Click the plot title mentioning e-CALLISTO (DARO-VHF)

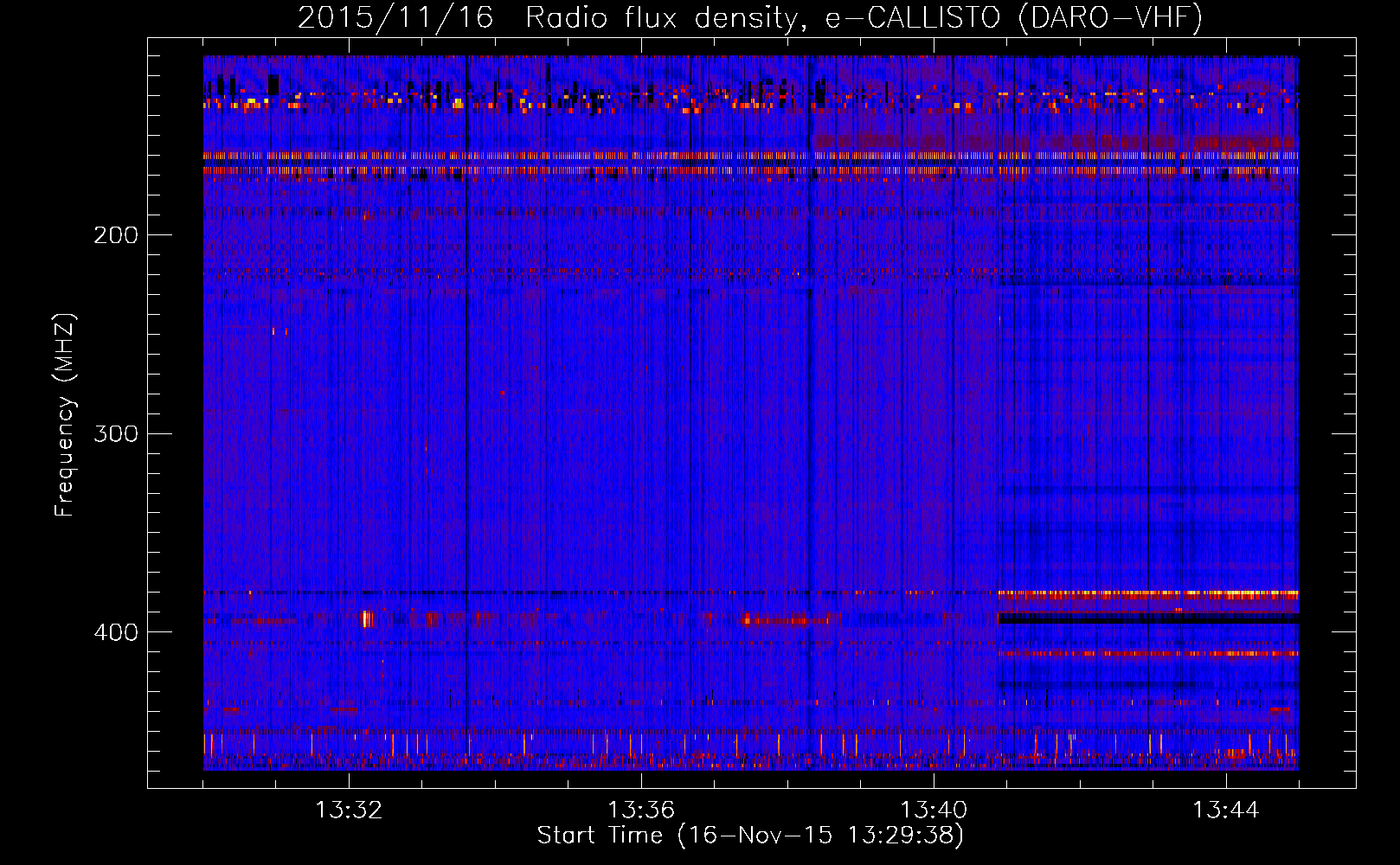pyautogui.click(x=750, y=18)
